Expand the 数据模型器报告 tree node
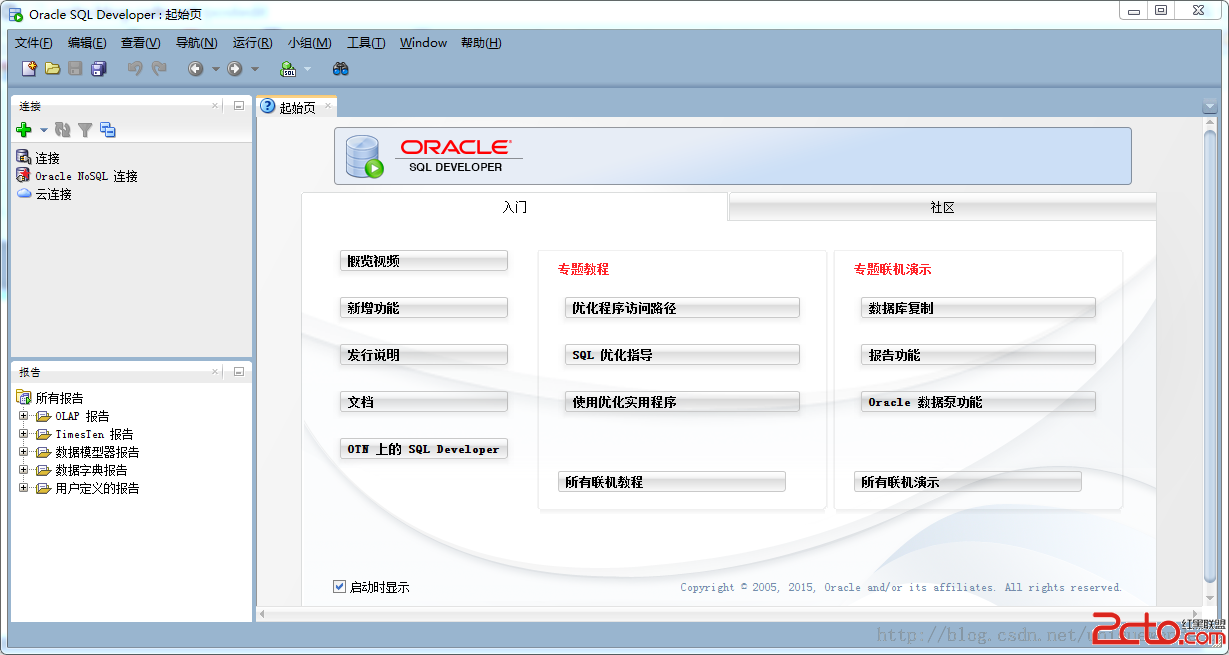Screen dimensions: 1229x655 (23, 452)
